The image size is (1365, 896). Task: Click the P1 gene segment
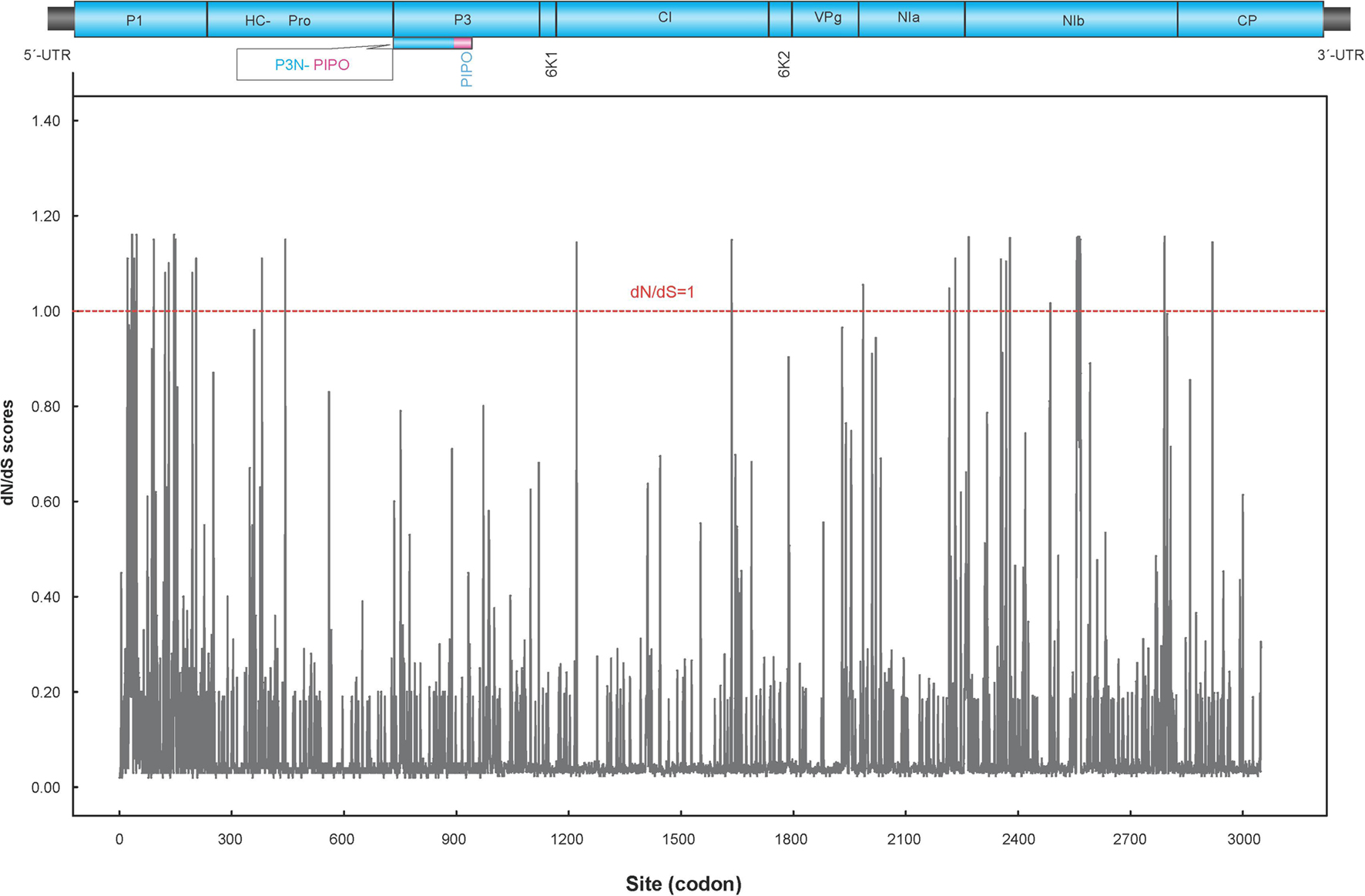click(141, 18)
